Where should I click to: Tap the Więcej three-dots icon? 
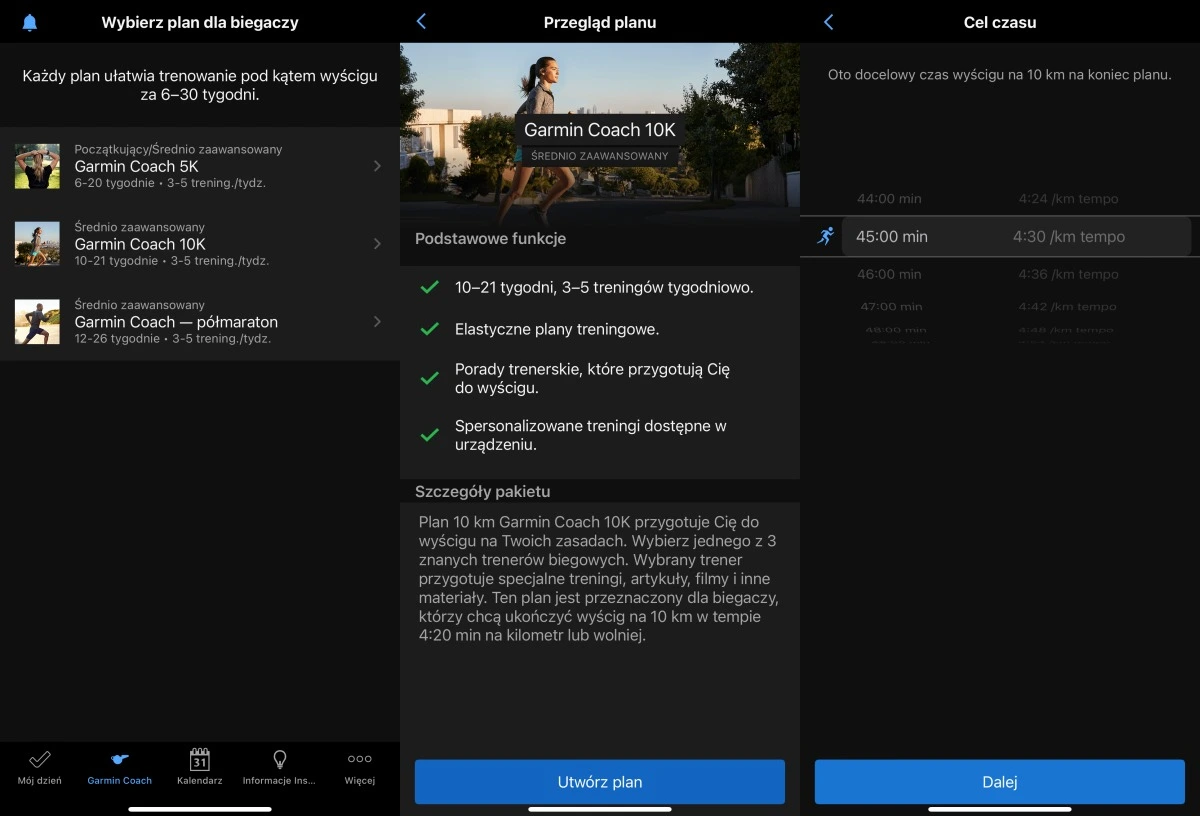[358, 759]
